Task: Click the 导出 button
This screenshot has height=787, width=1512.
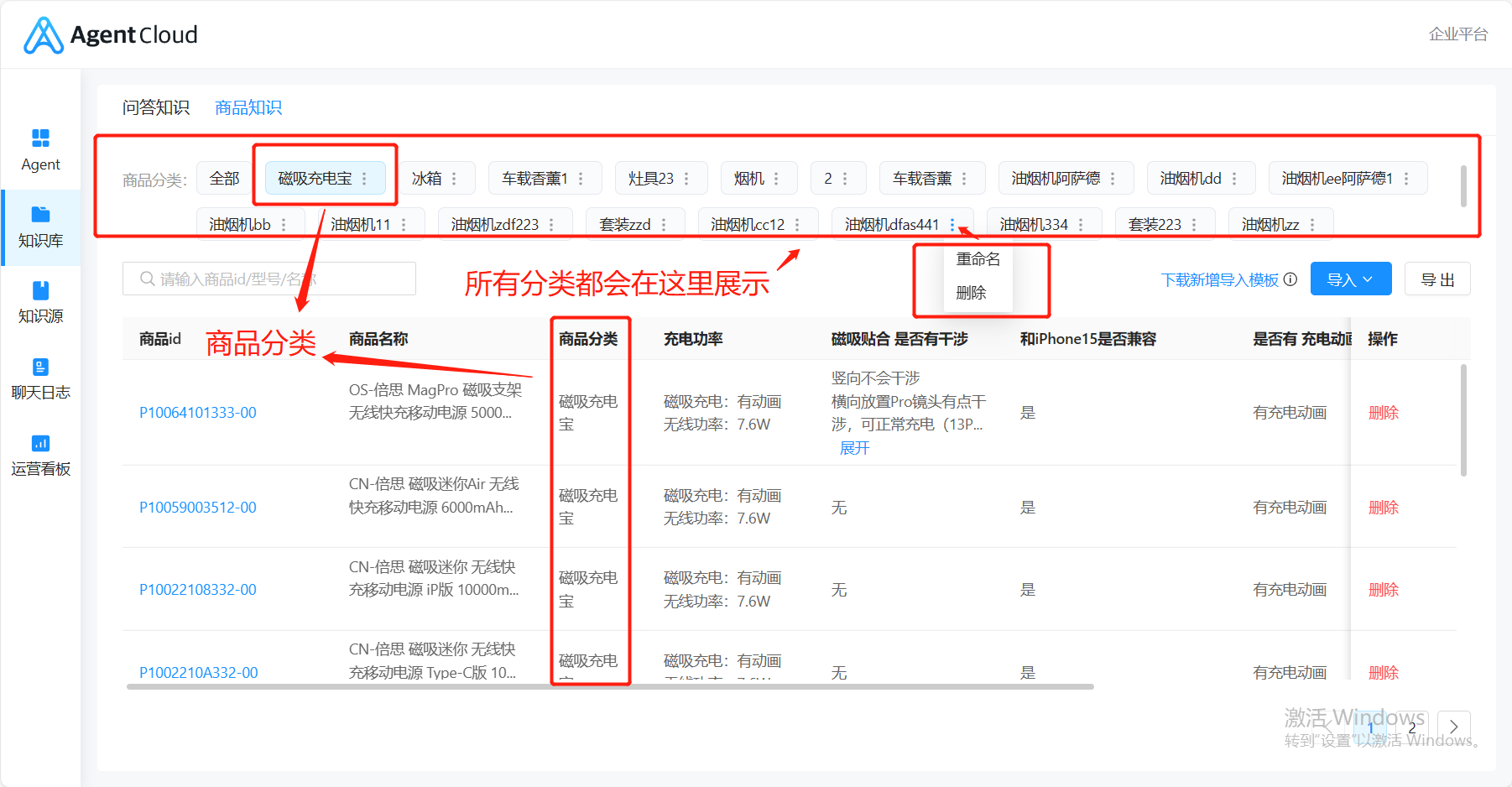Action: 1437,279
